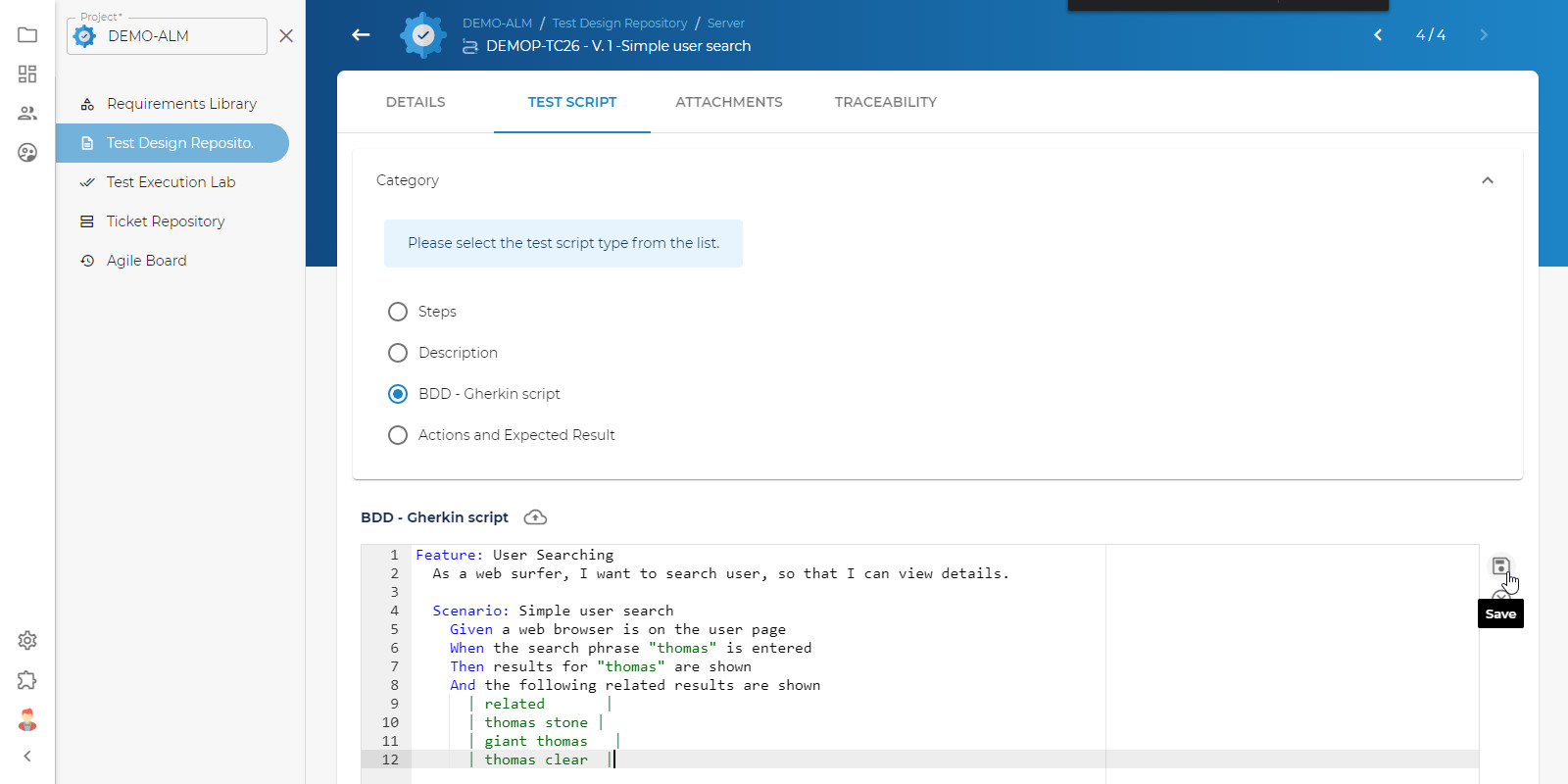Clear the DEMO-ALM project selection
The image size is (1568, 784).
(x=286, y=35)
